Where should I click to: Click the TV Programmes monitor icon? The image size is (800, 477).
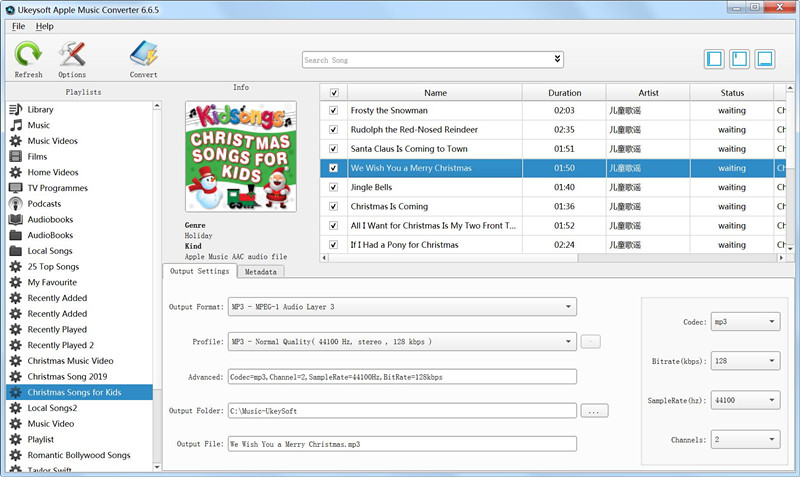16,188
